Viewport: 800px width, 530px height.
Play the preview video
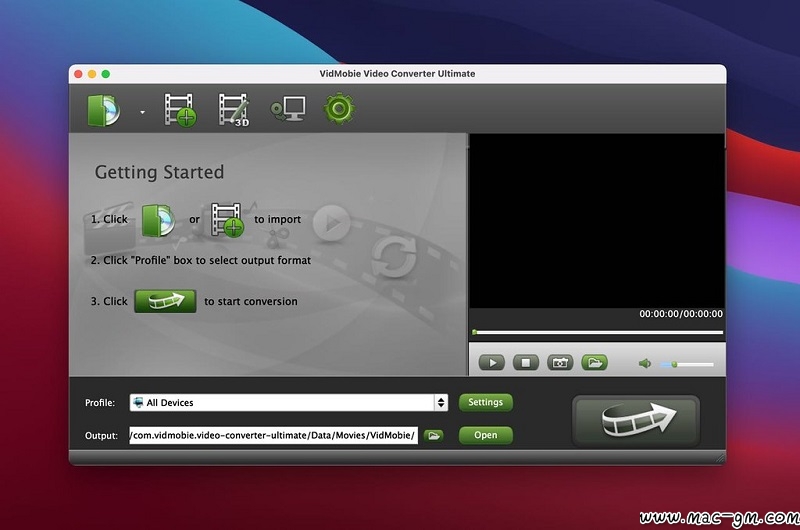[492, 363]
